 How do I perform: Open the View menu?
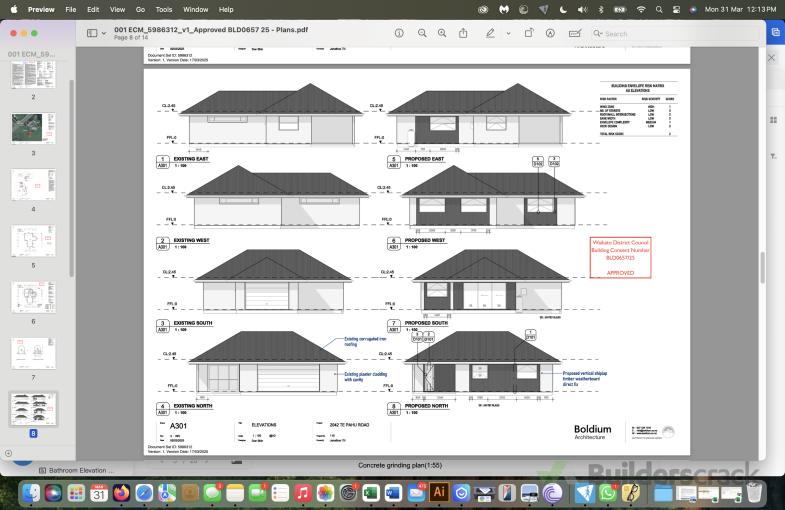[117, 9]
